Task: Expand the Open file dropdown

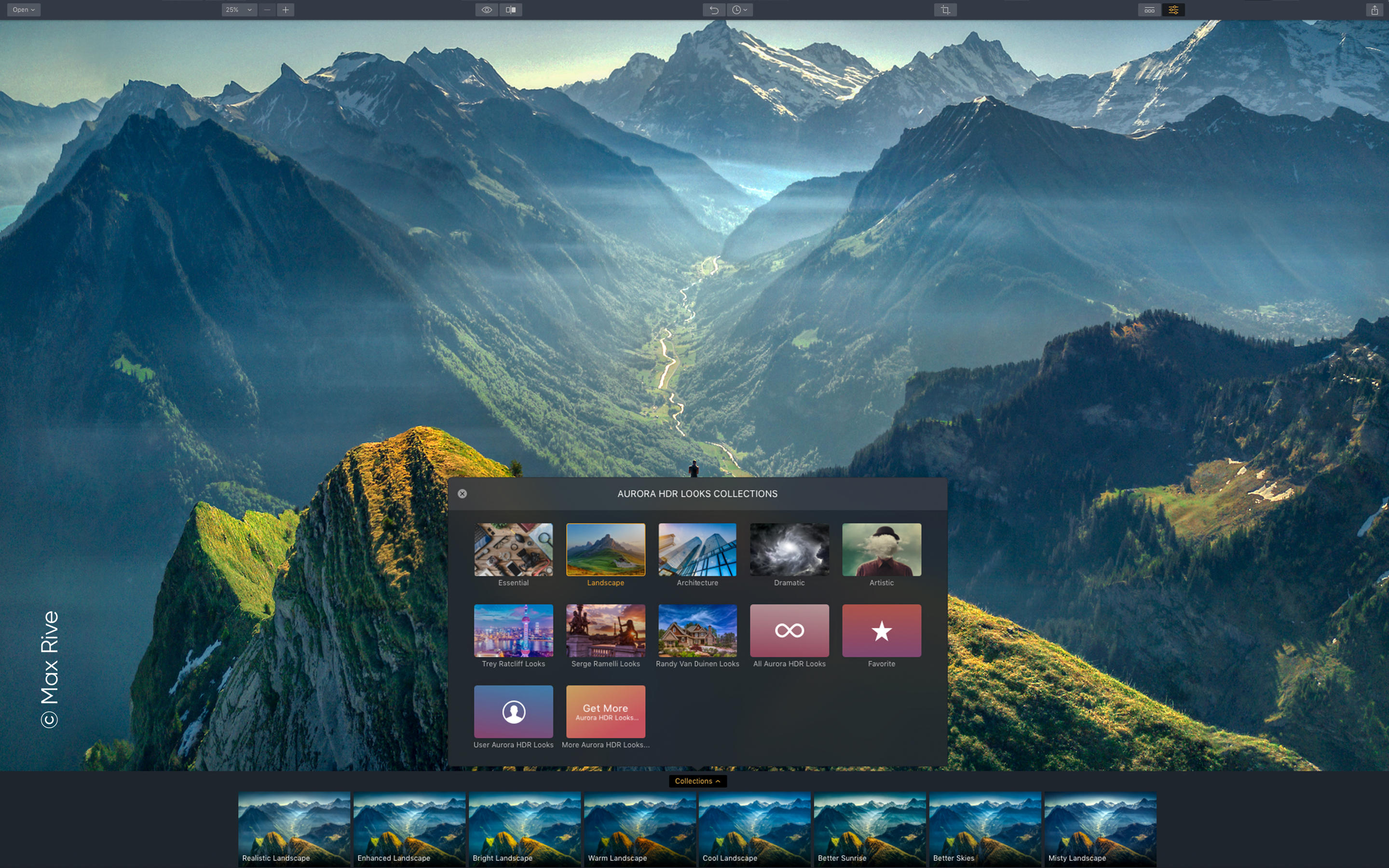Action: pos(24,10)
